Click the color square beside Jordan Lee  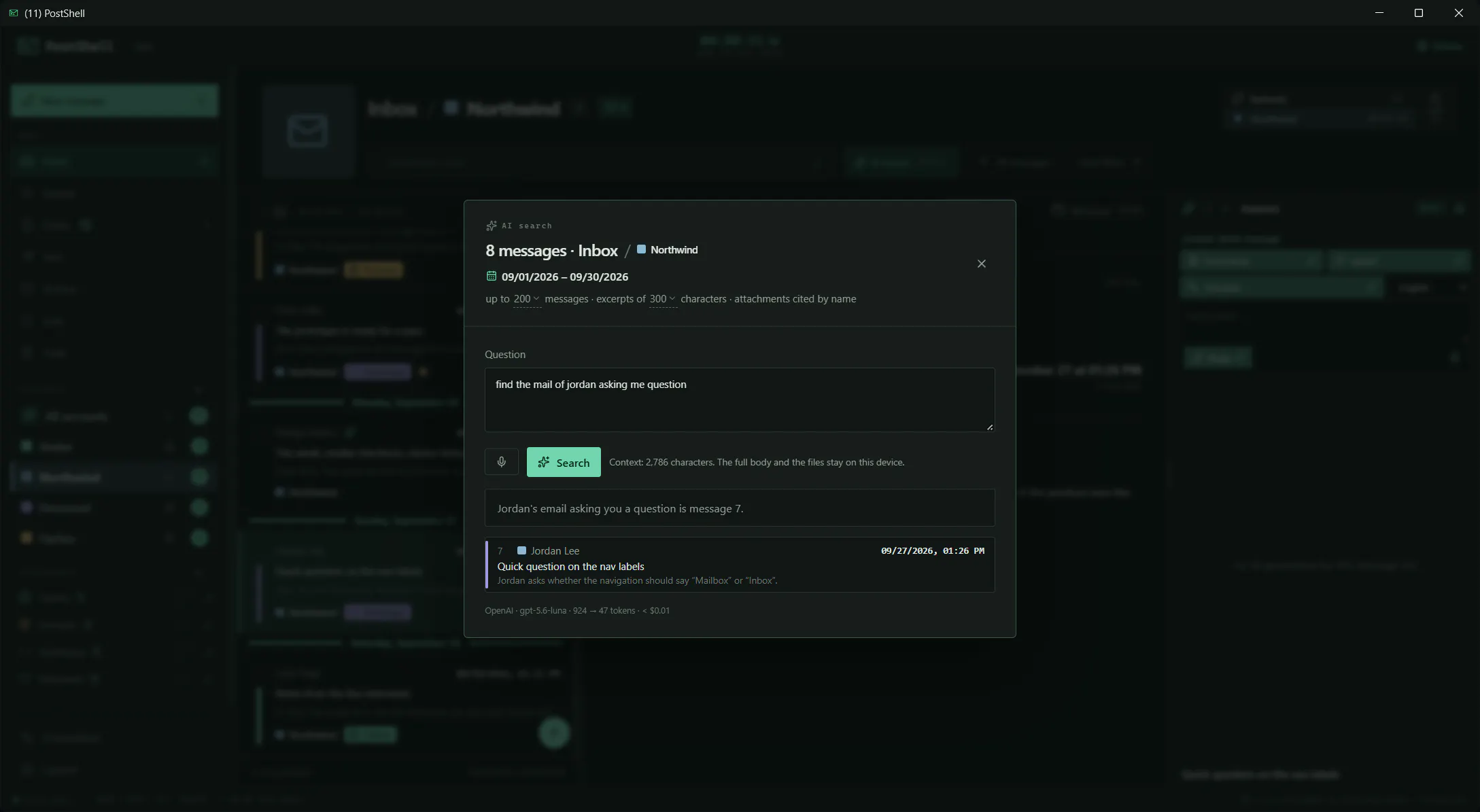pos(521,550)
